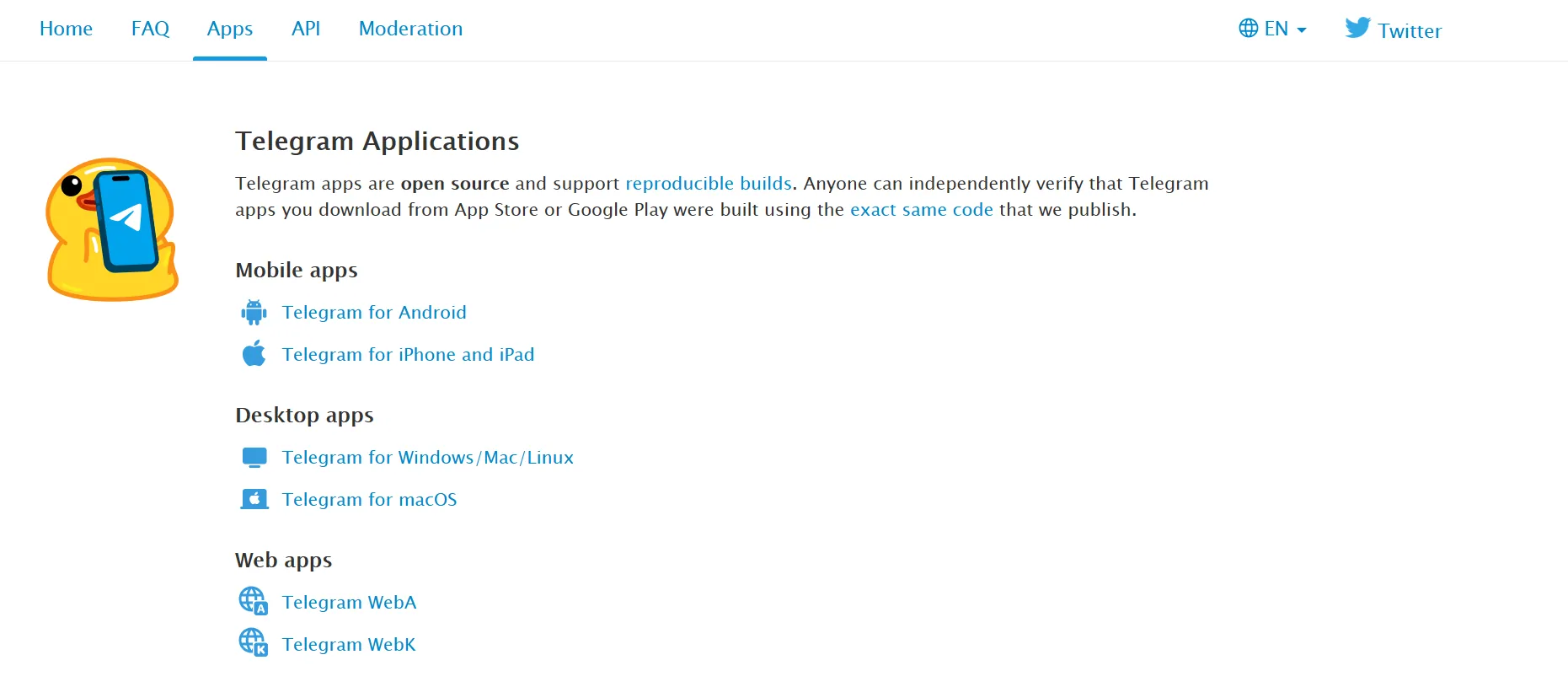Expand the EN language dropdown arrow

(x=1302, y=30)
